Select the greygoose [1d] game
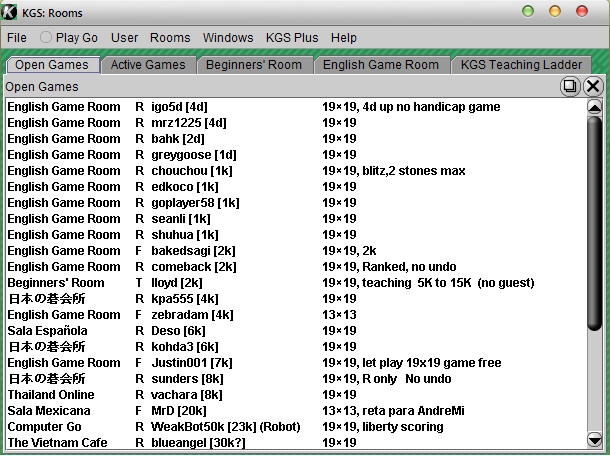The height and width of the screenshot is (456, 610). 296,154
